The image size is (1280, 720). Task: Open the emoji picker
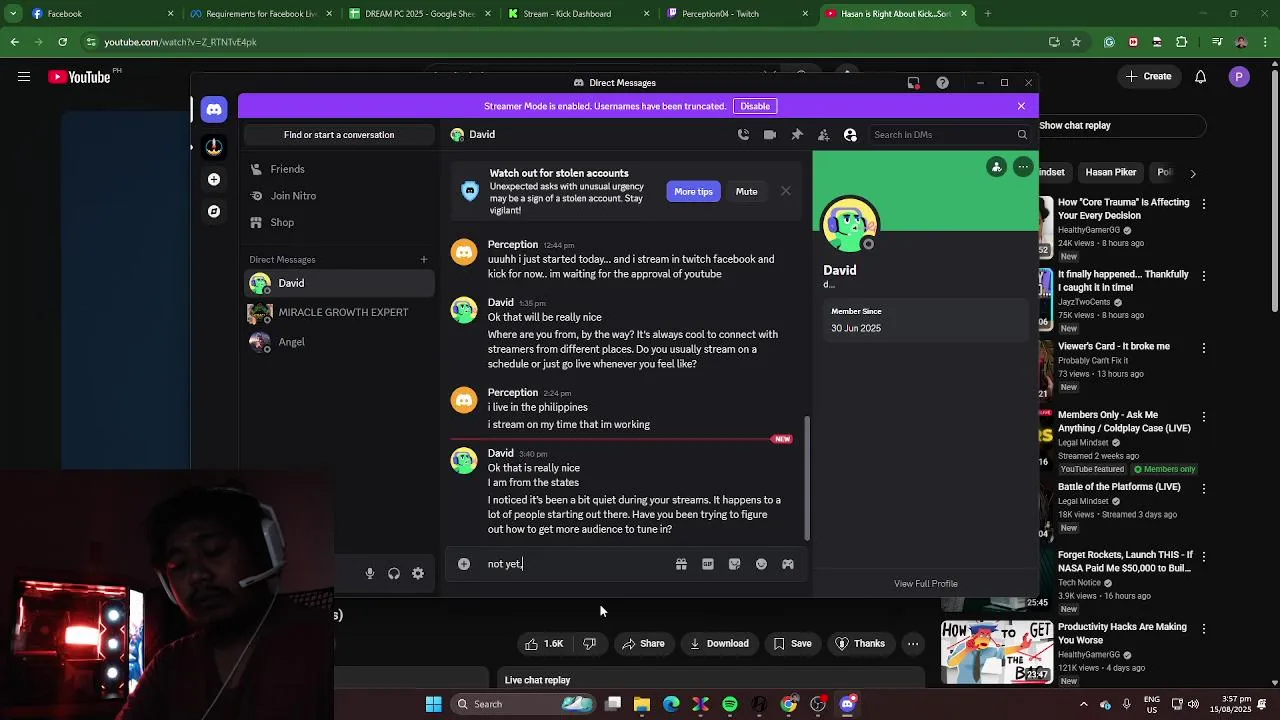(x=761, y=564)
